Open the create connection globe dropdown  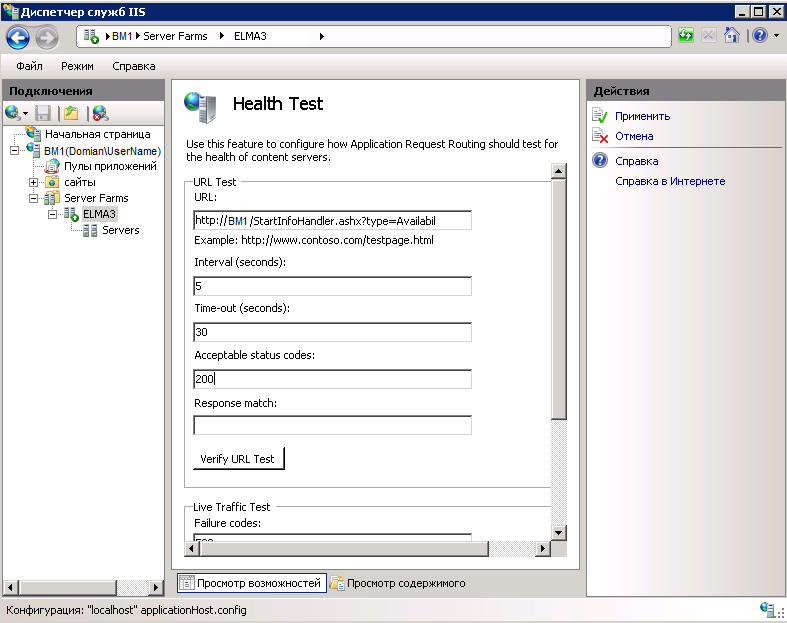[x=16, y=113]
